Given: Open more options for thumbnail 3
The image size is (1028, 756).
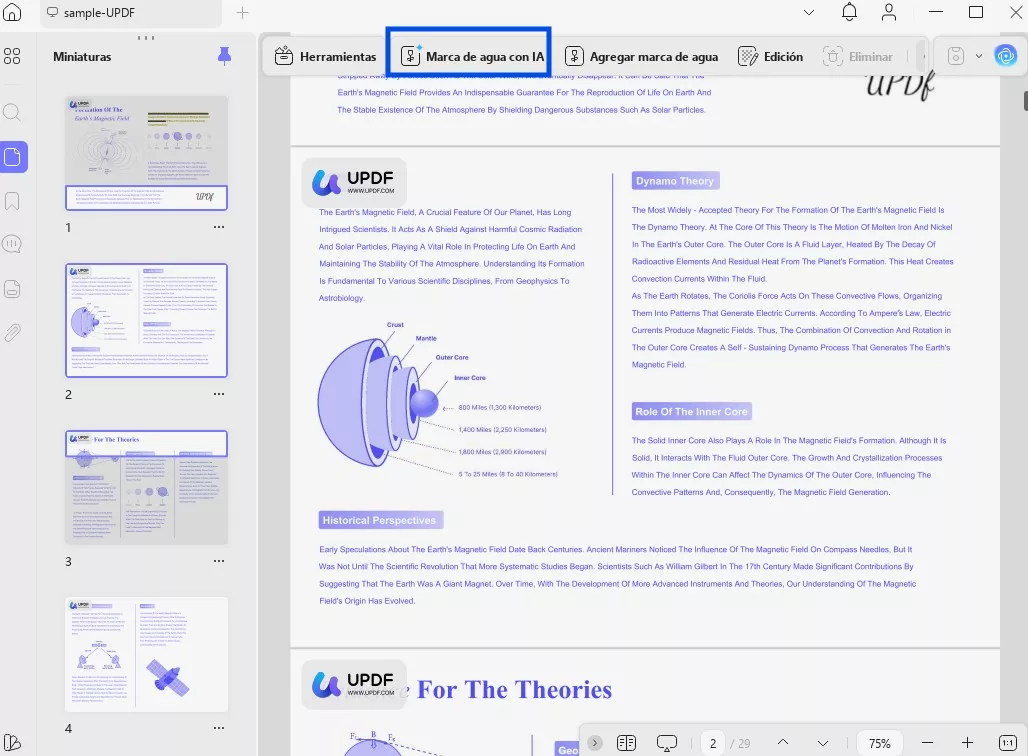Looking at the screenshot, I should 219,561.
